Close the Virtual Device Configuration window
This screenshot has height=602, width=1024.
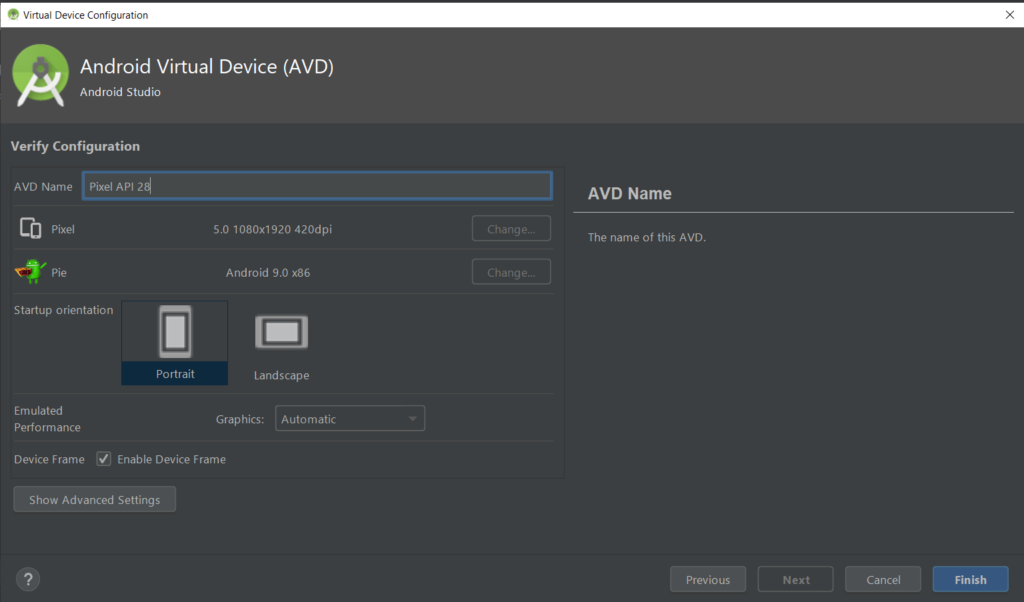coord(1008,14)
